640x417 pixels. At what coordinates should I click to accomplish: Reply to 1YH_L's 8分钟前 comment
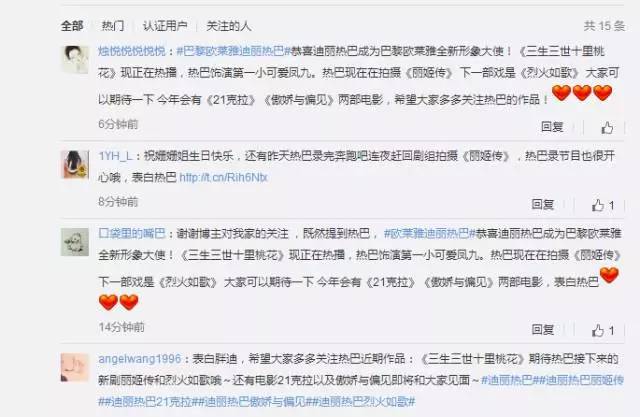tap(543, 204)
